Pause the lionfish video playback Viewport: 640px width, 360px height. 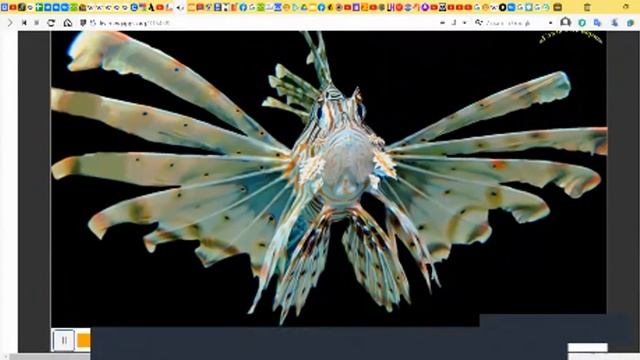click(64, 340)
